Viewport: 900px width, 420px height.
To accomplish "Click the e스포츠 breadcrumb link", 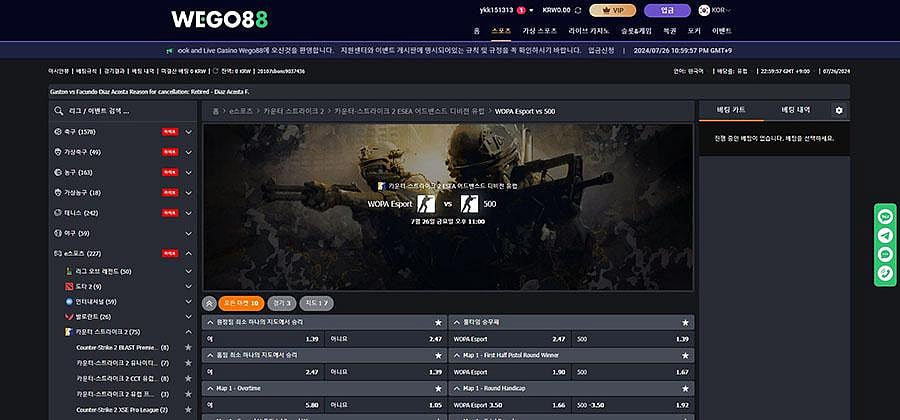I will click(241, 111).
